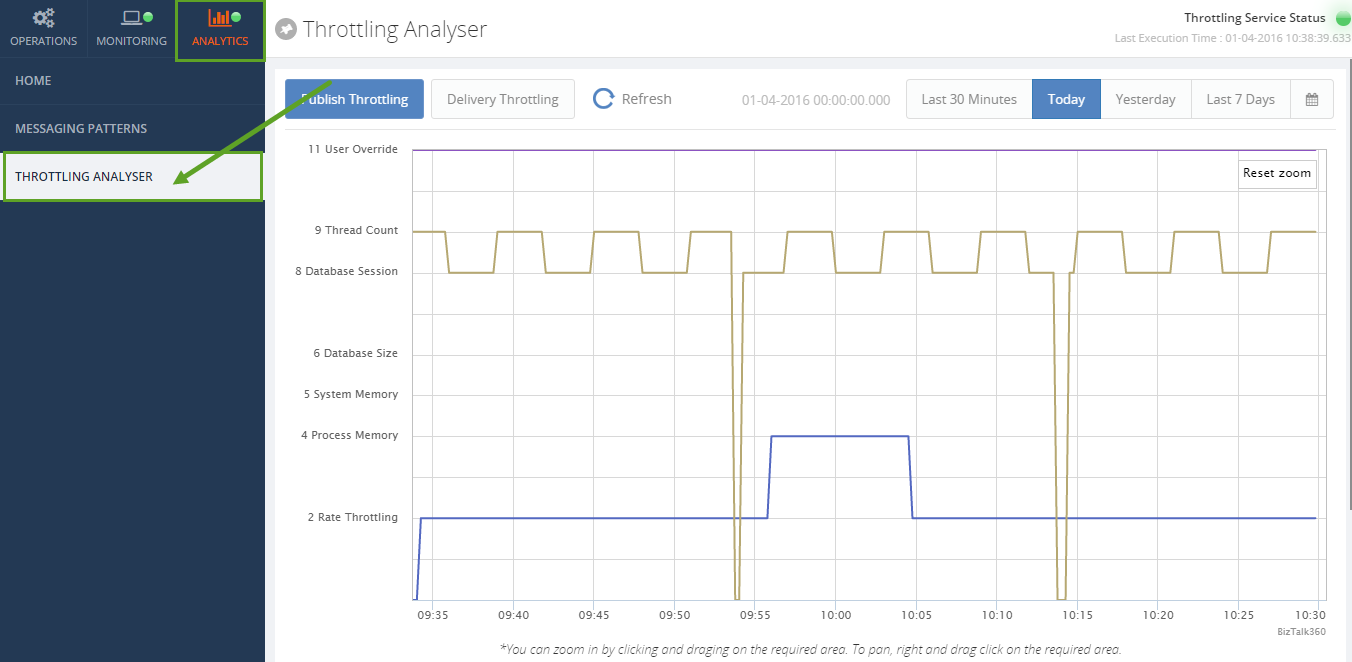Select the Publish Throttling option
The width and height of the screenshot is (1352, 662).
coord(353,98)
